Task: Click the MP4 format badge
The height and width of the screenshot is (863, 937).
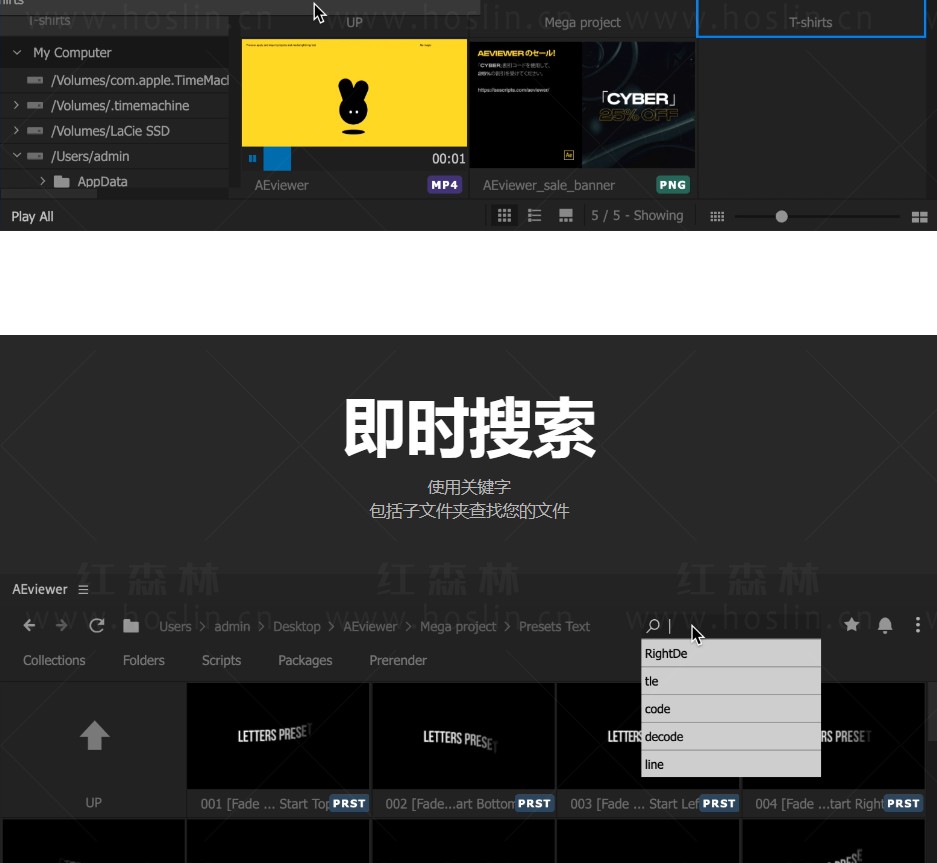Action: pos(445,185)
